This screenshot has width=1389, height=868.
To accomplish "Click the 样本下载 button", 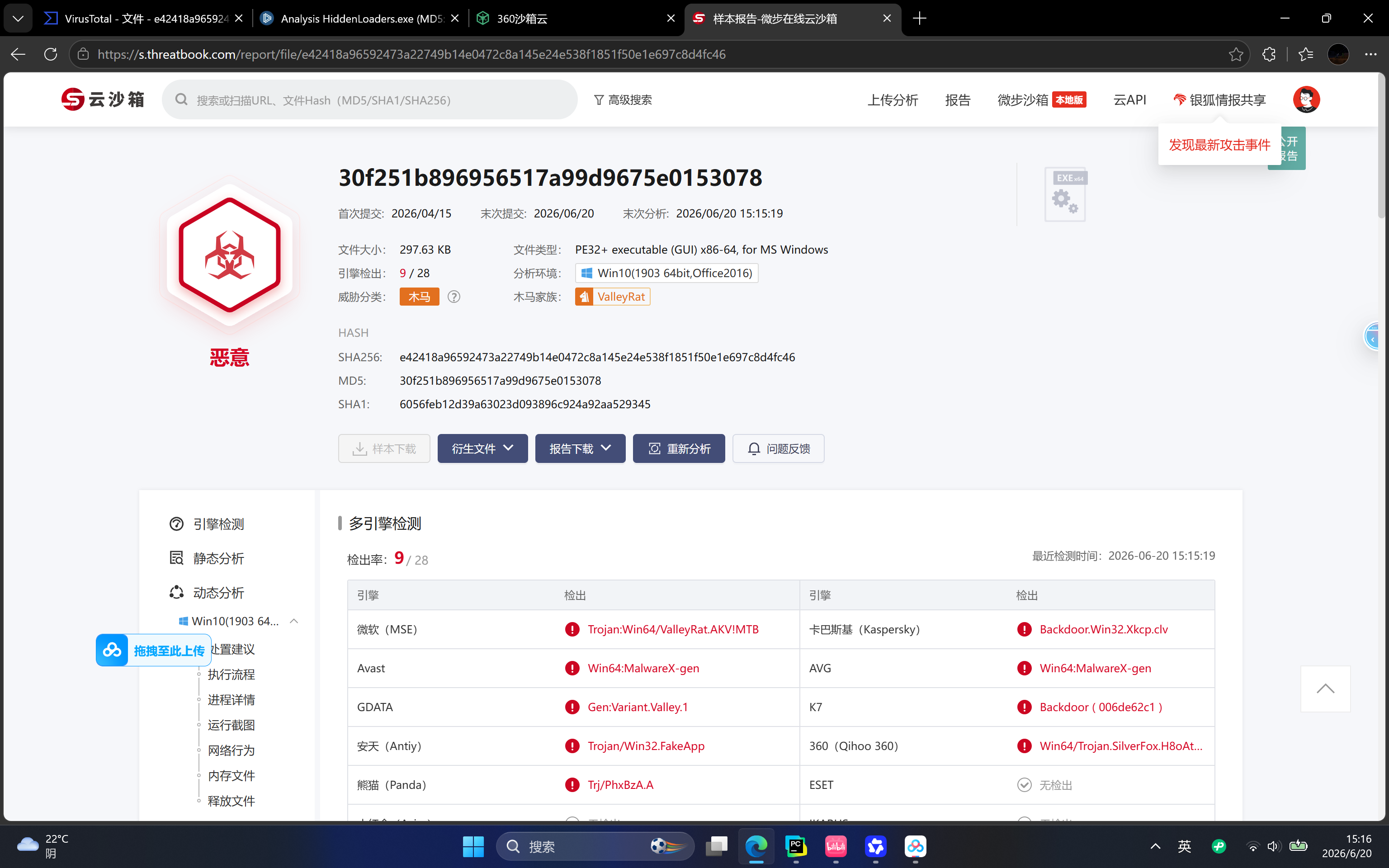I will (384, 448).
